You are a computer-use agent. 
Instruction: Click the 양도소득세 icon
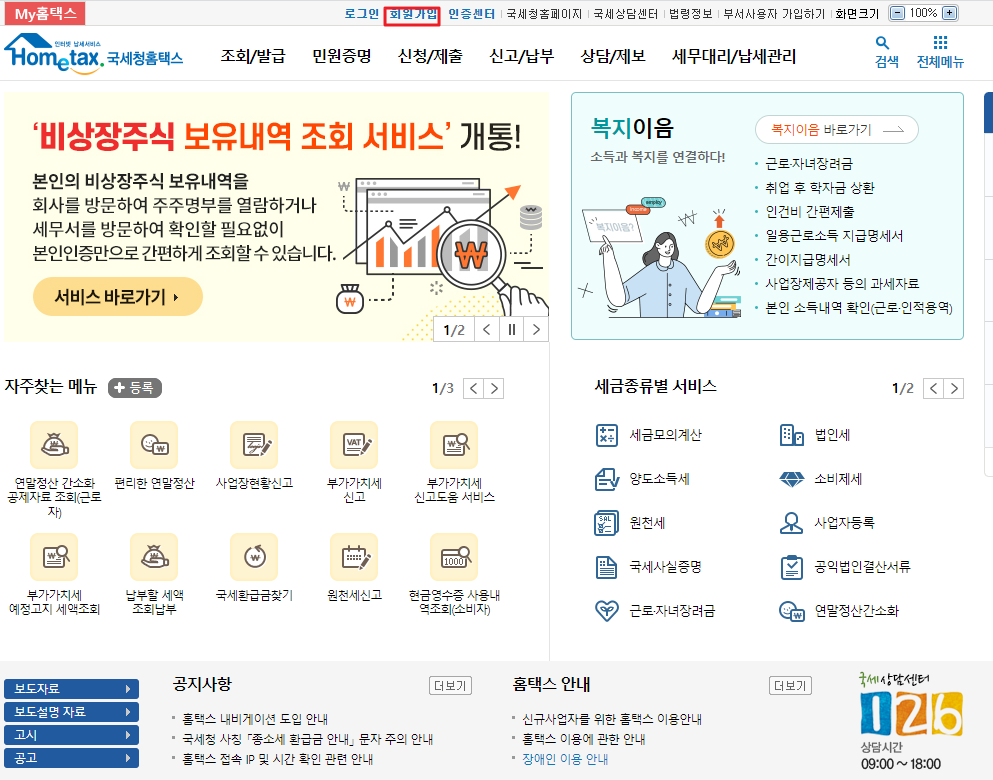point(607,479)
